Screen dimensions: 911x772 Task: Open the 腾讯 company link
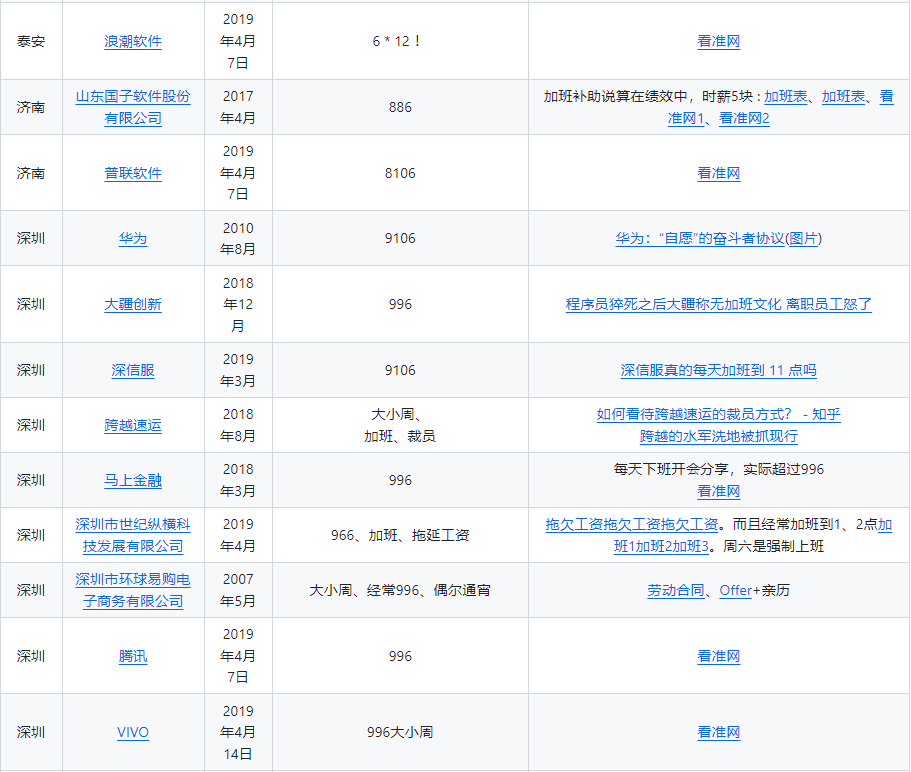coord(133,656)
